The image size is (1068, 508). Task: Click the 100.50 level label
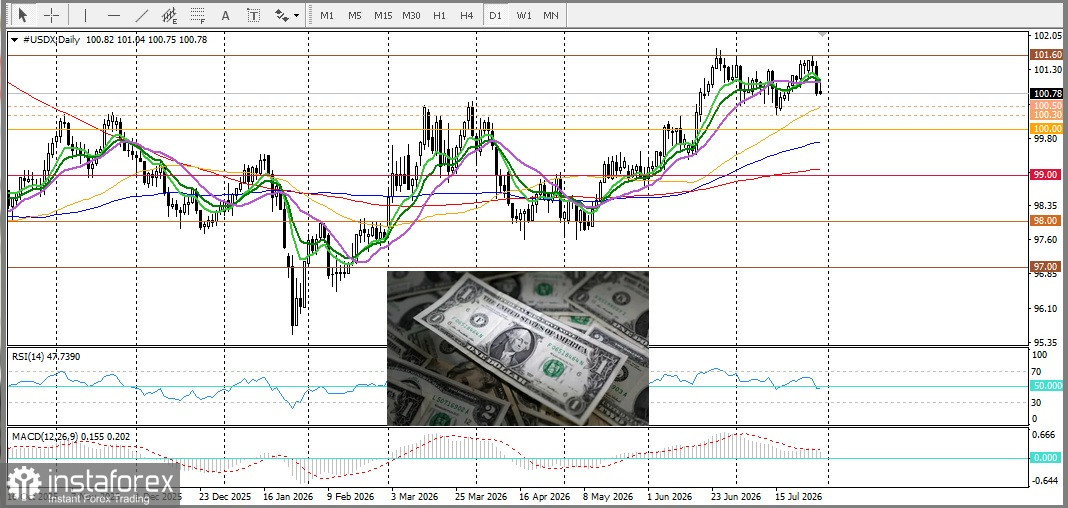1048,106
